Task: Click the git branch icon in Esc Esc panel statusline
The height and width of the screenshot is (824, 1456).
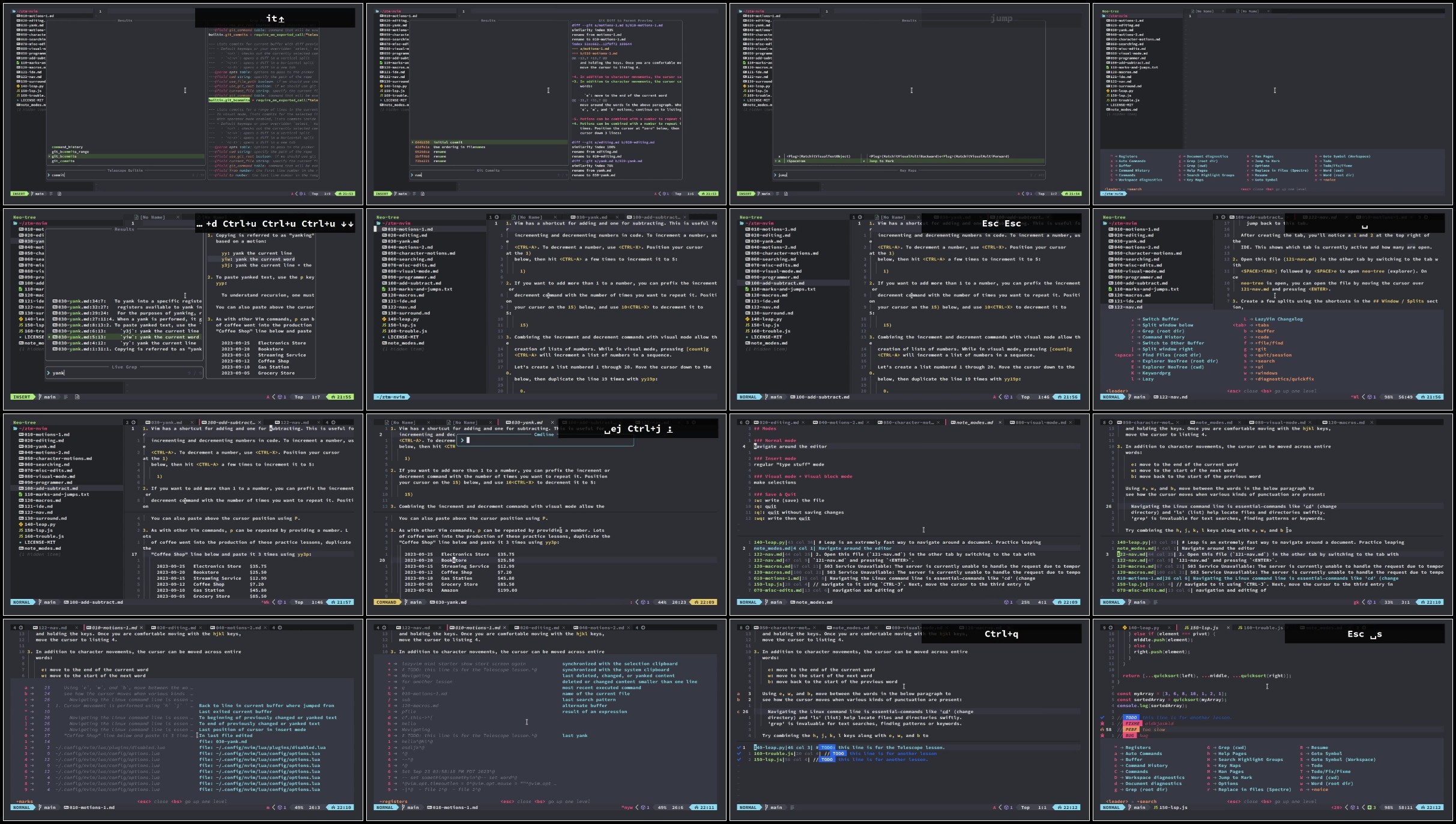Action: 766,397
